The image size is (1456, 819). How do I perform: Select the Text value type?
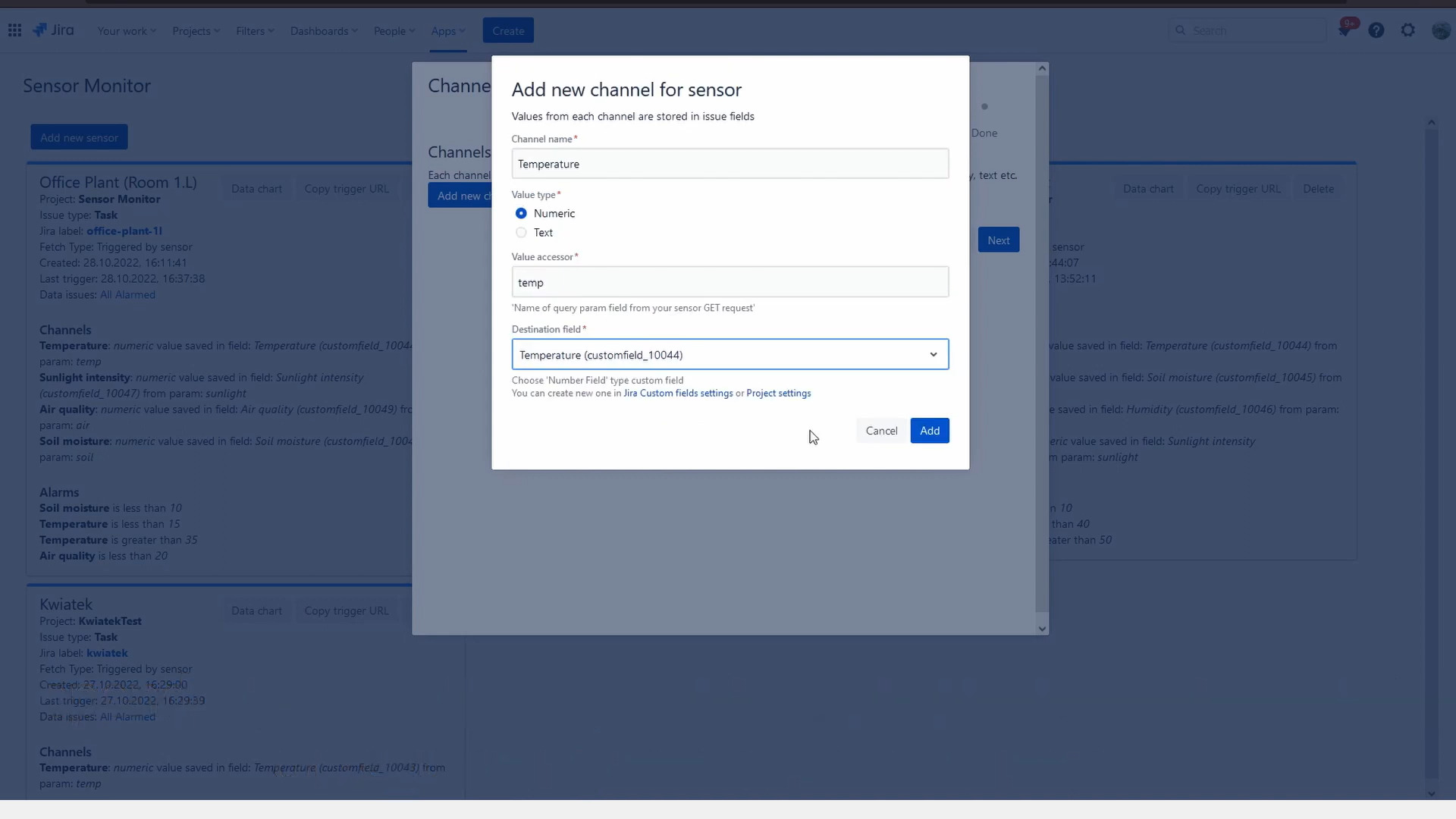click(521, 233)
